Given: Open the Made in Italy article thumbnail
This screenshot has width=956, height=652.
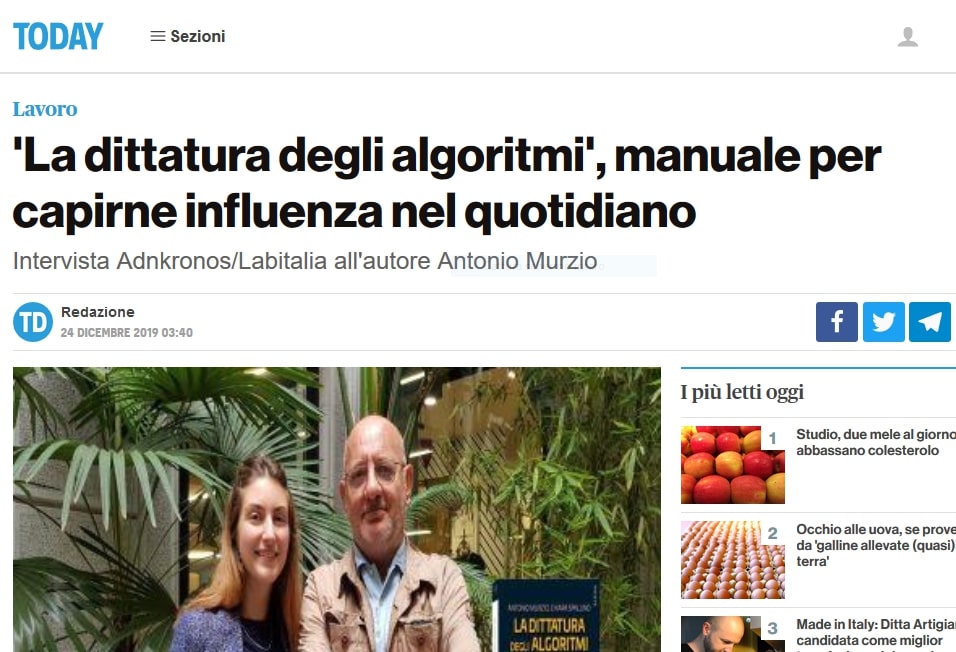Looking at the screenshot, I should (x=733, y=634).
